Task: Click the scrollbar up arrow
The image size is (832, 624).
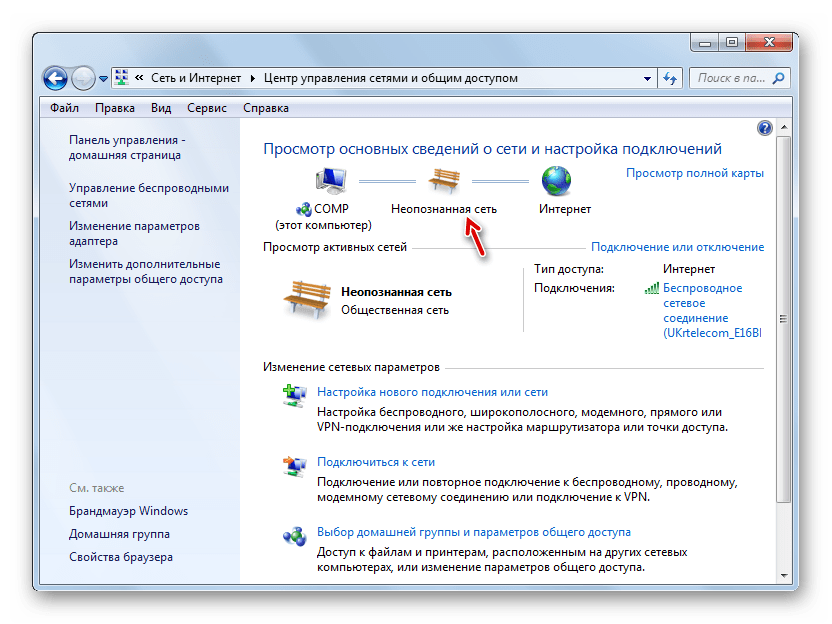Action: (784, 127)
